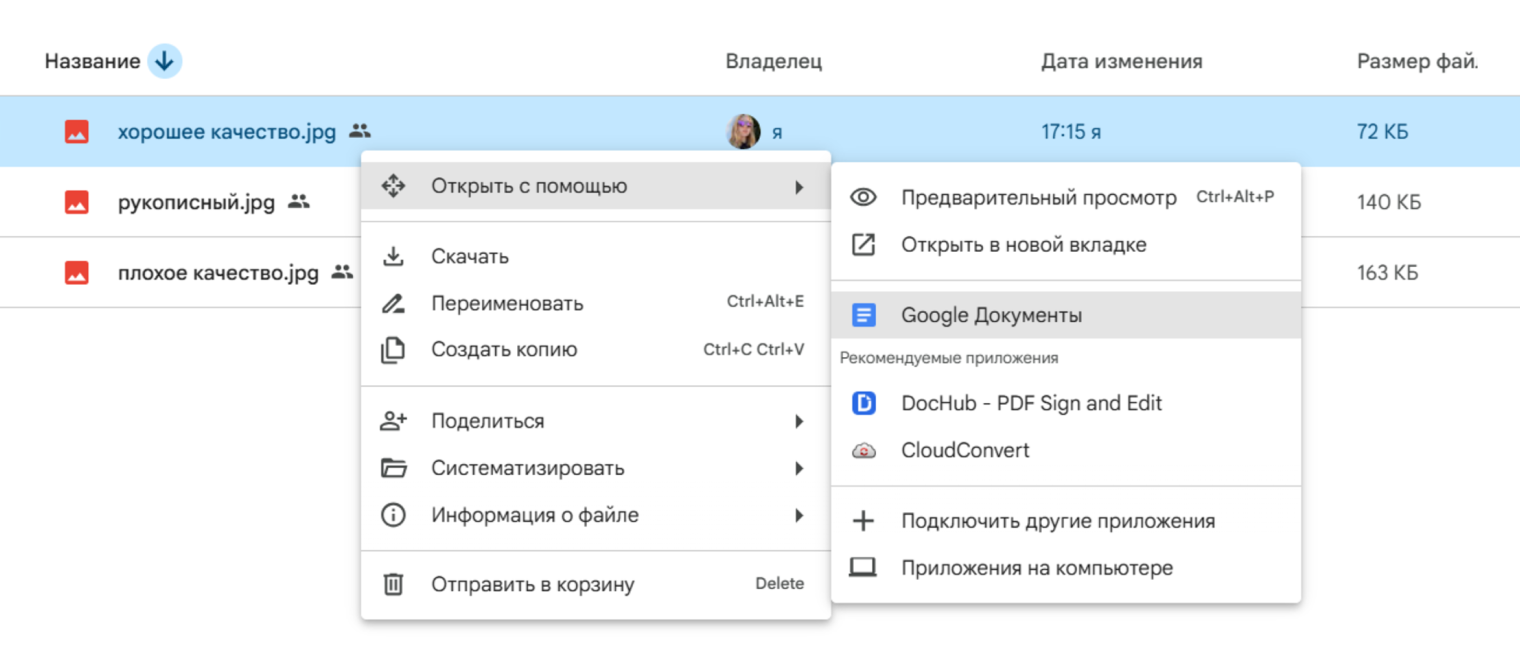Click the add-person icon next to Поделиться

pyautogui.click(x=393, y=421)
